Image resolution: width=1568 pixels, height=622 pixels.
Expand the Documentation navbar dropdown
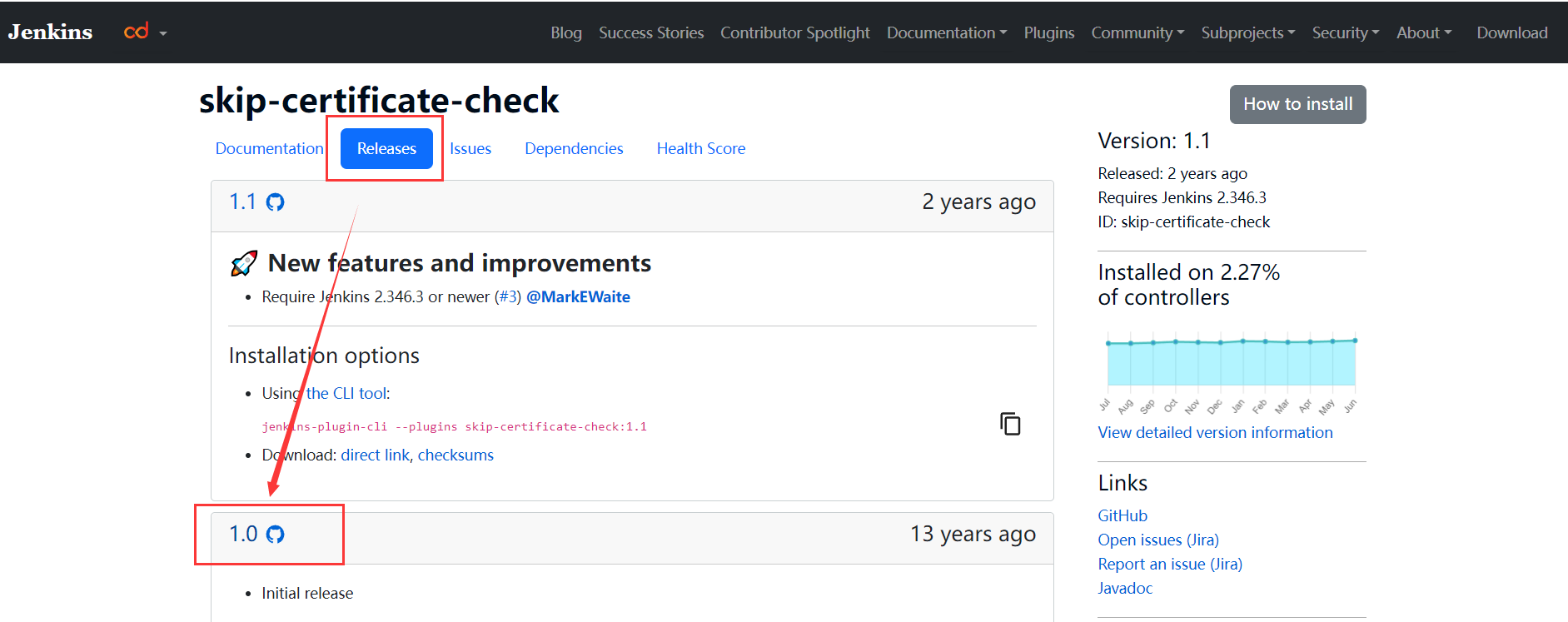pos(947,32)
